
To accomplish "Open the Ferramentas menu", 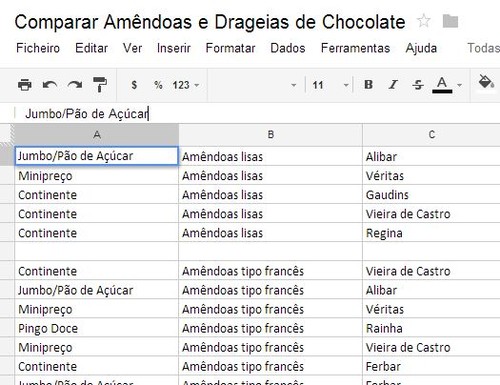I will pos(355,48).
